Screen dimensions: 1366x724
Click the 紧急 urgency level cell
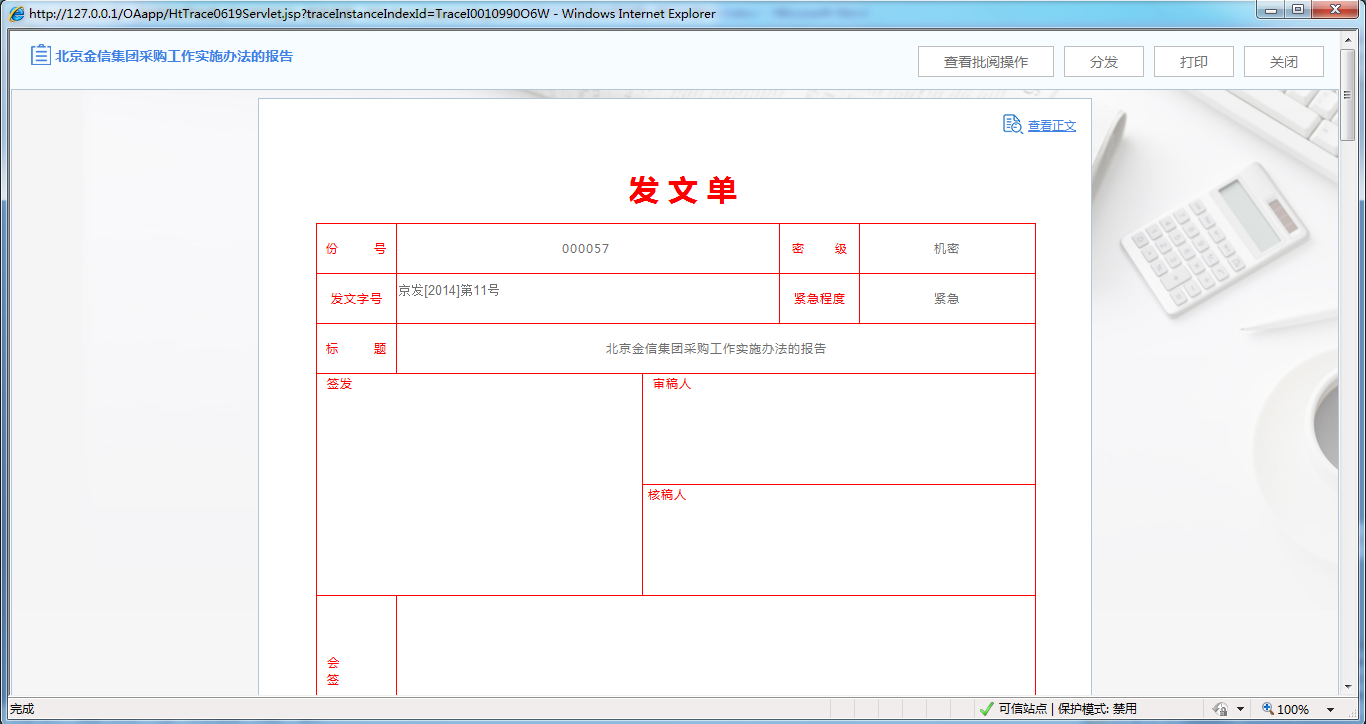coord(948,298)
